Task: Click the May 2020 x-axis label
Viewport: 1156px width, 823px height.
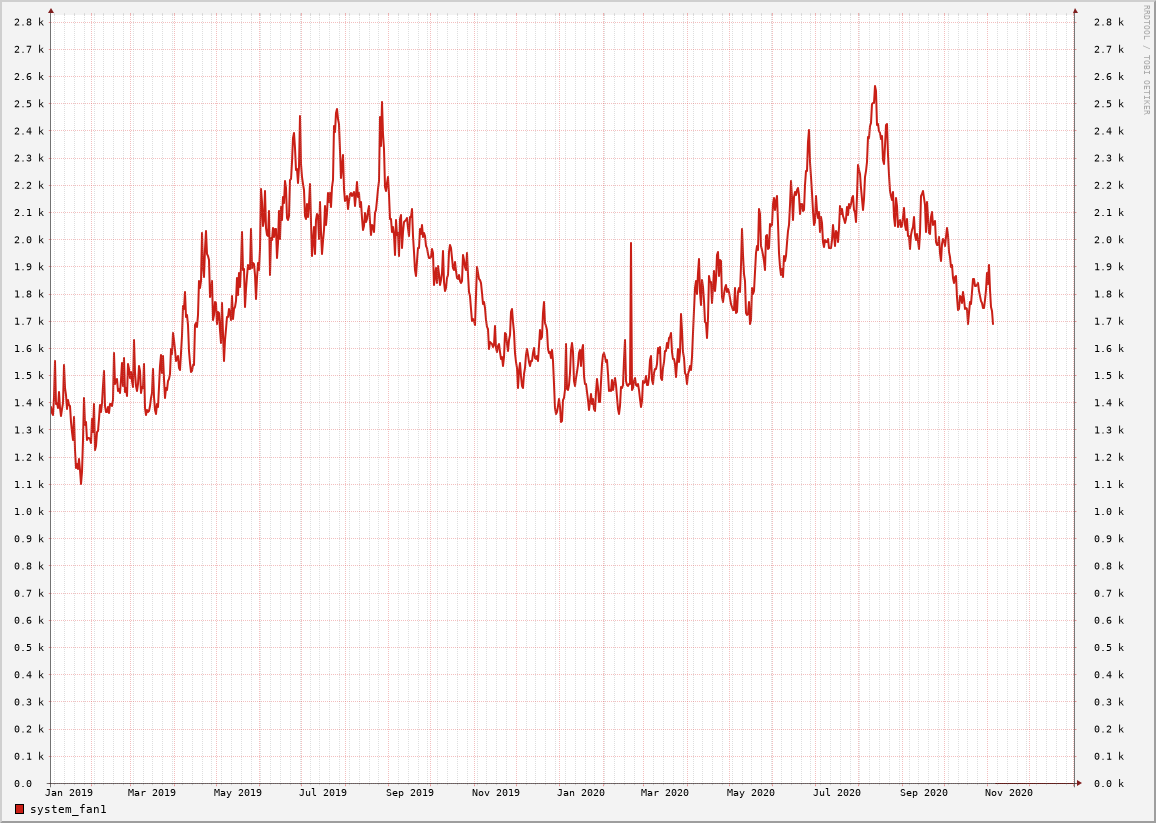Action: click(750, 793)
